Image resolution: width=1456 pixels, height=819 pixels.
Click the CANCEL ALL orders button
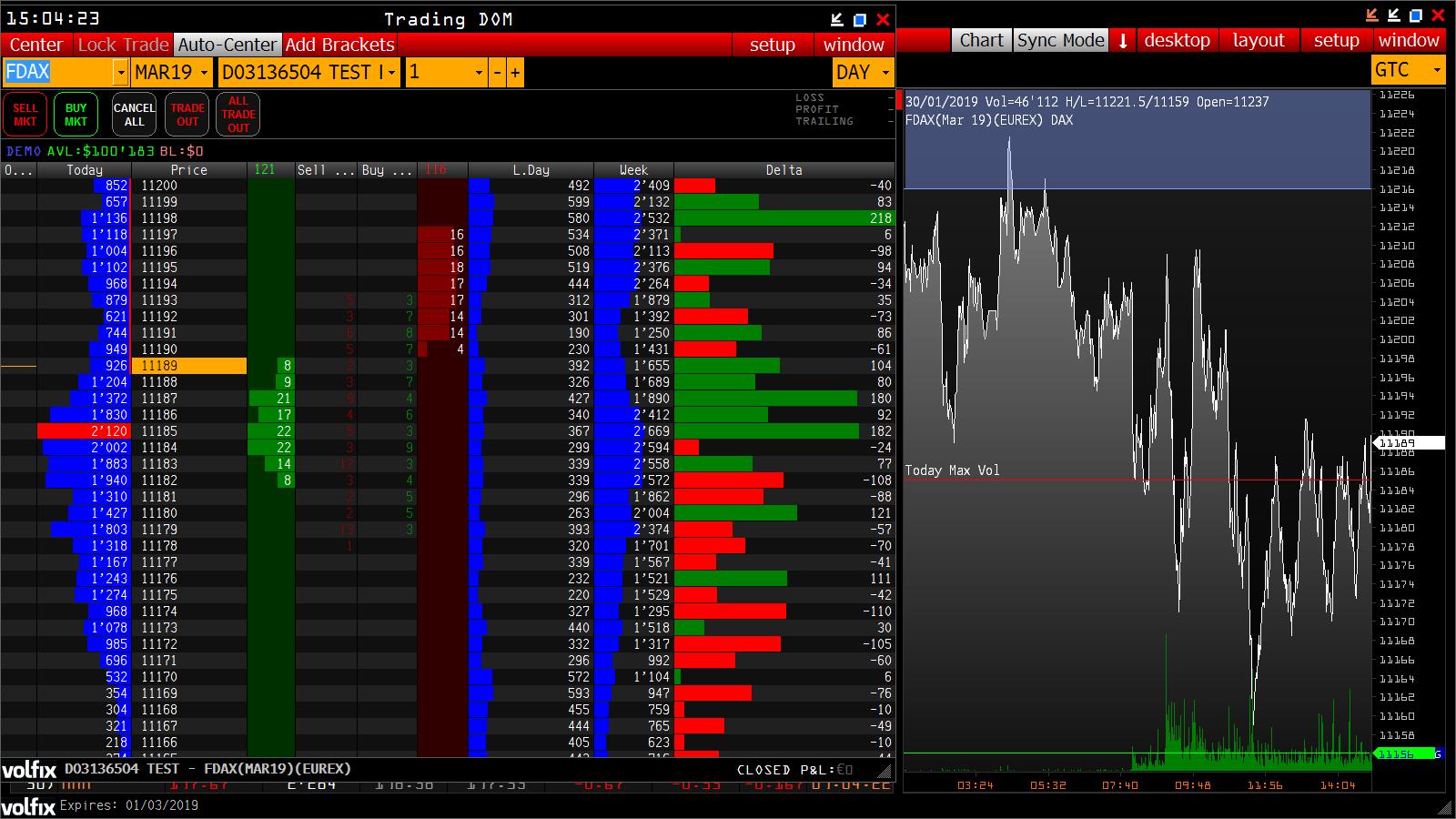[134, 115]
